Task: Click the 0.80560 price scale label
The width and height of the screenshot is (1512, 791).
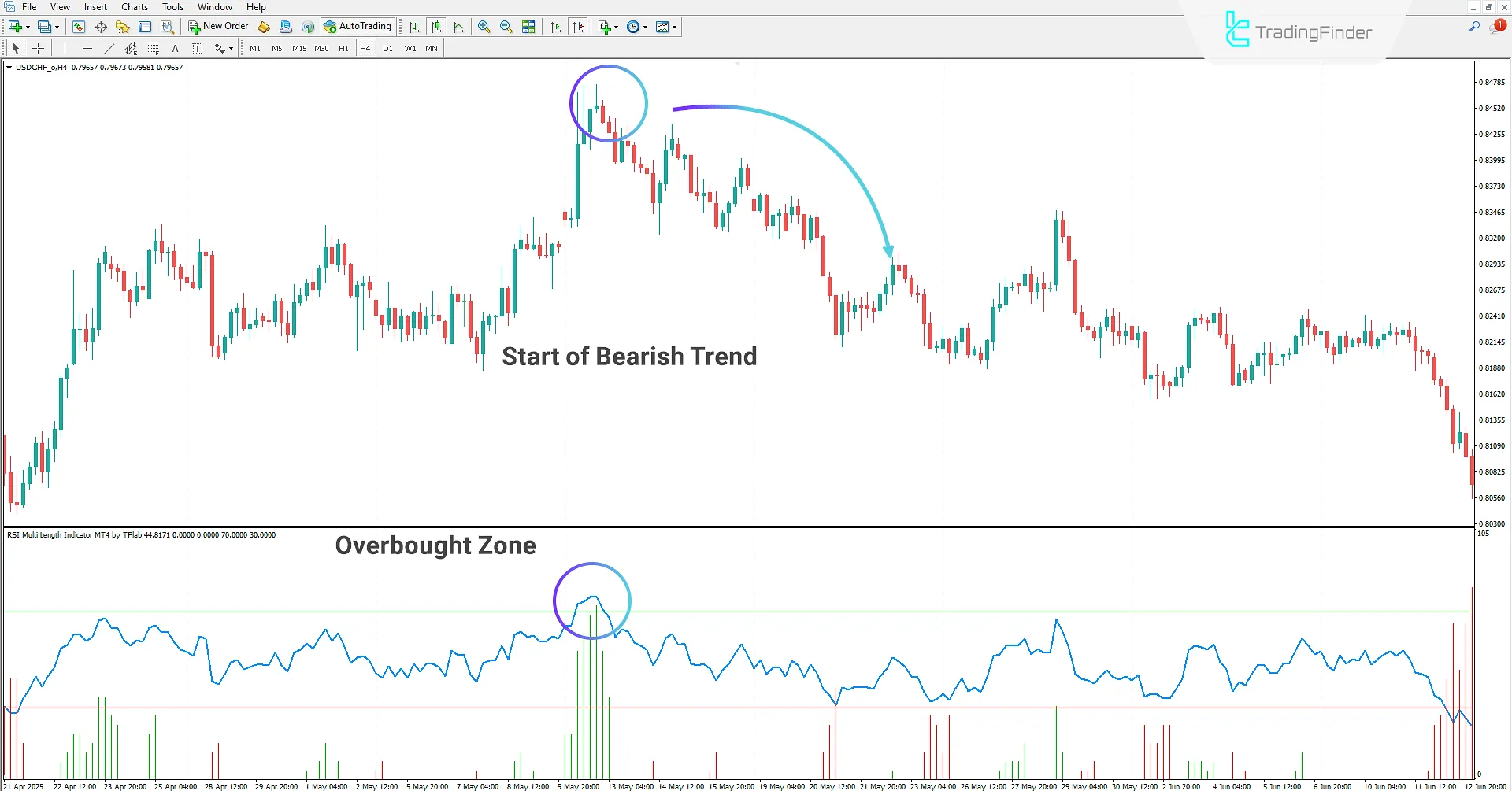Action: tap(1492, 498)
